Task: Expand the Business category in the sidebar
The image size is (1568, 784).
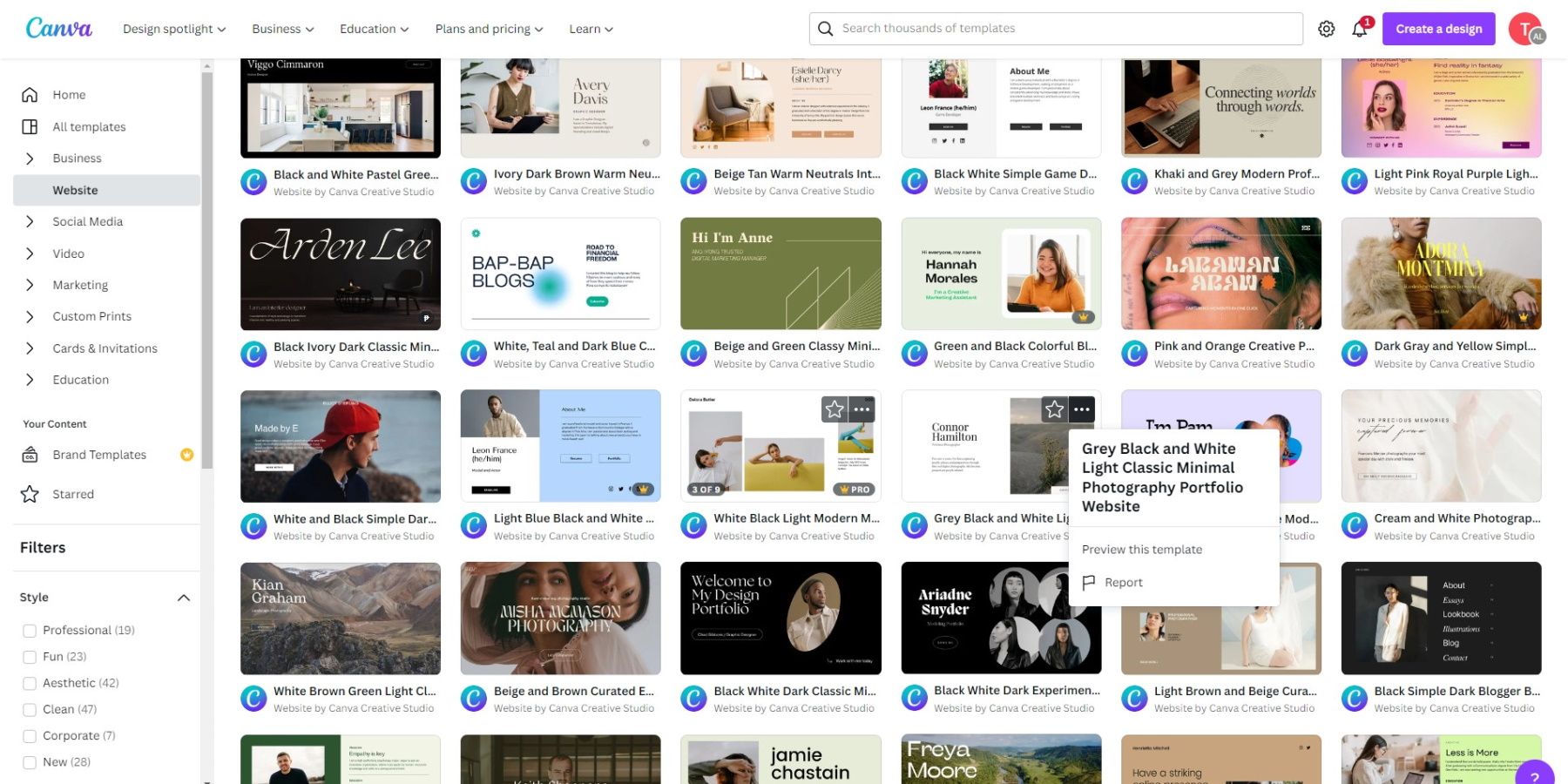Action: pos(29,158)
